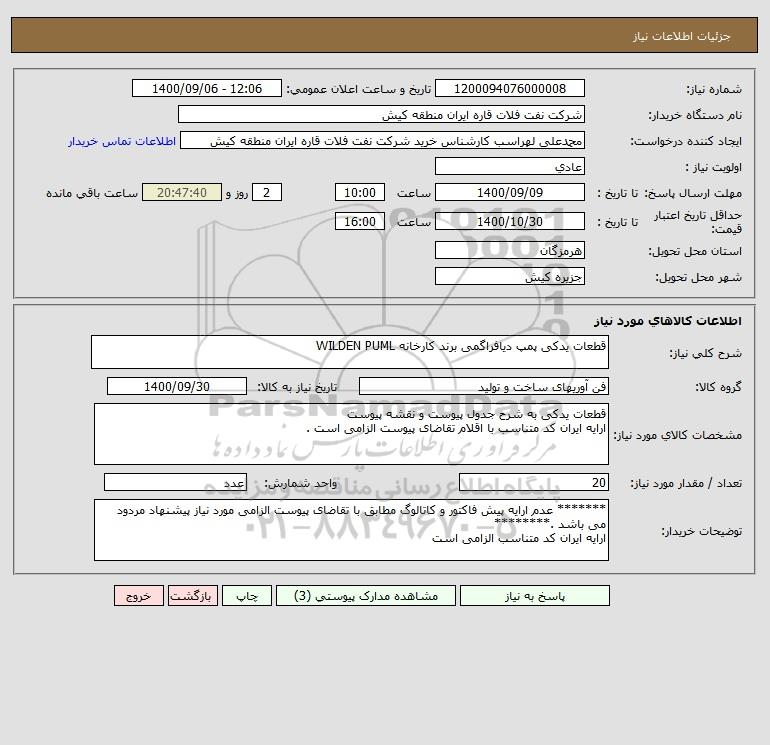Click the تاریخ نیاز به کالا field 1400/09/30

[177, 386]
